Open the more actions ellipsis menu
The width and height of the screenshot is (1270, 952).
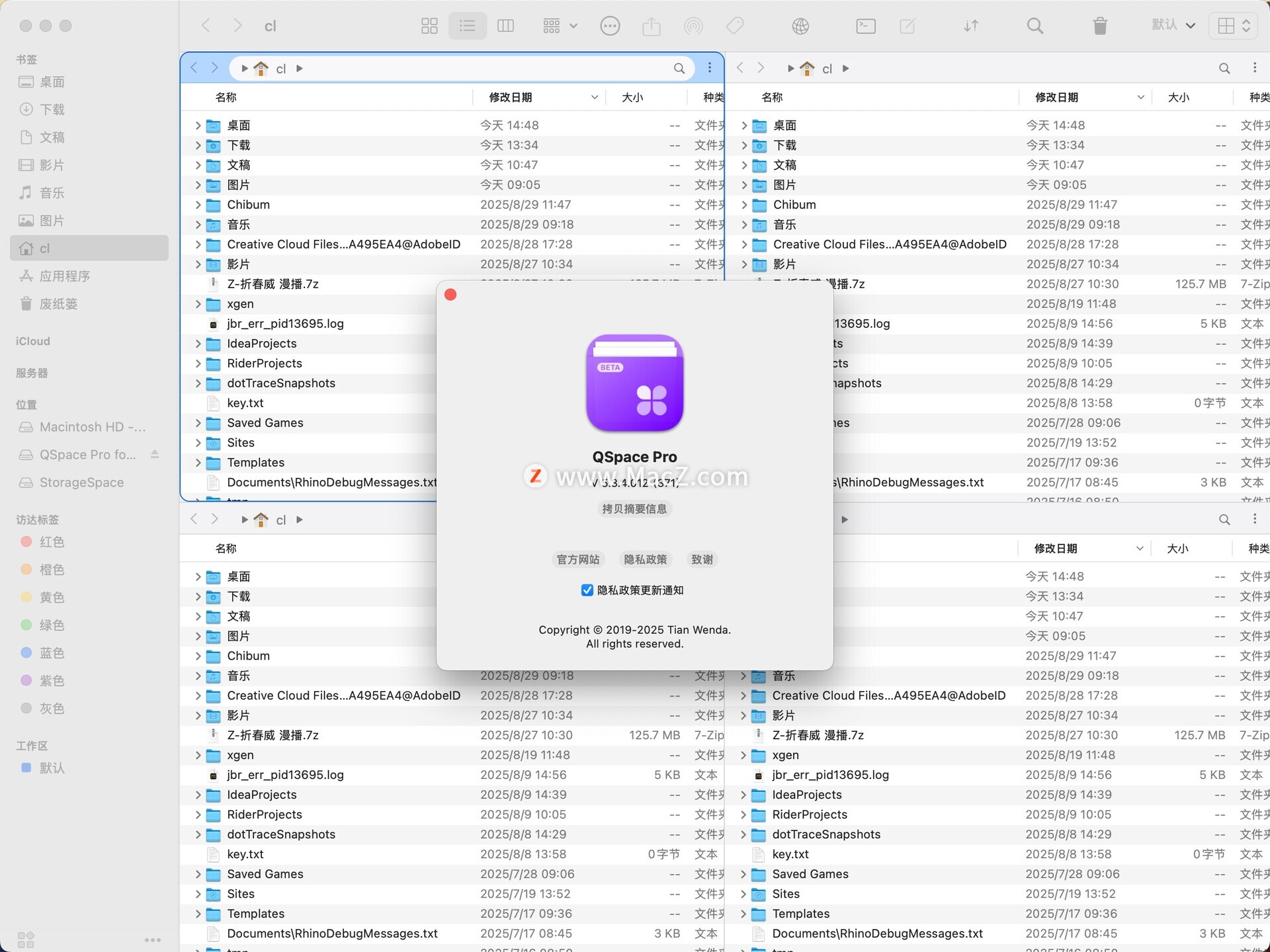click(x=610, y=26)
